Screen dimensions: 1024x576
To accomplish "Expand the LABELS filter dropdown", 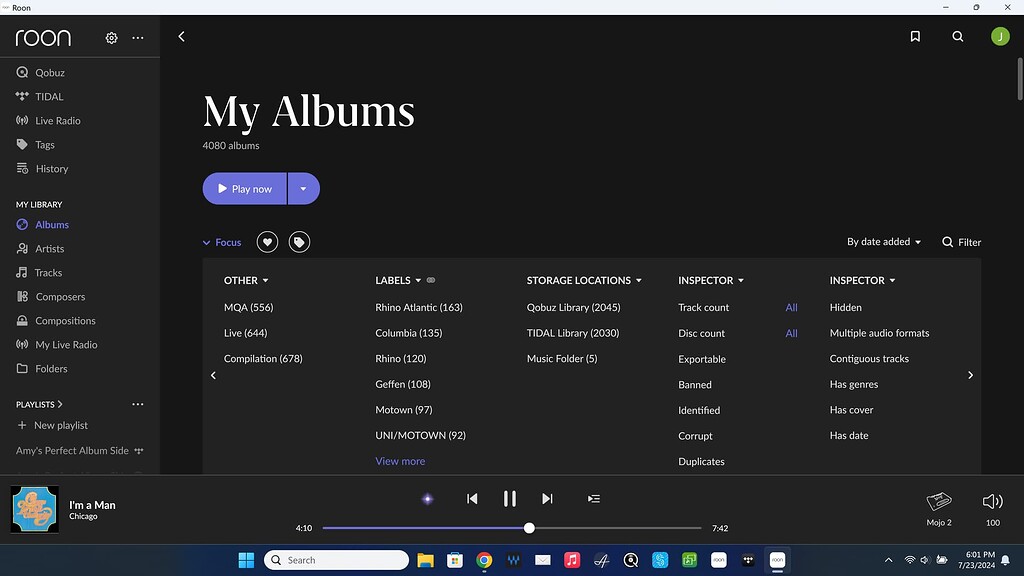I will pyautogui.click(x=398, y=280).
